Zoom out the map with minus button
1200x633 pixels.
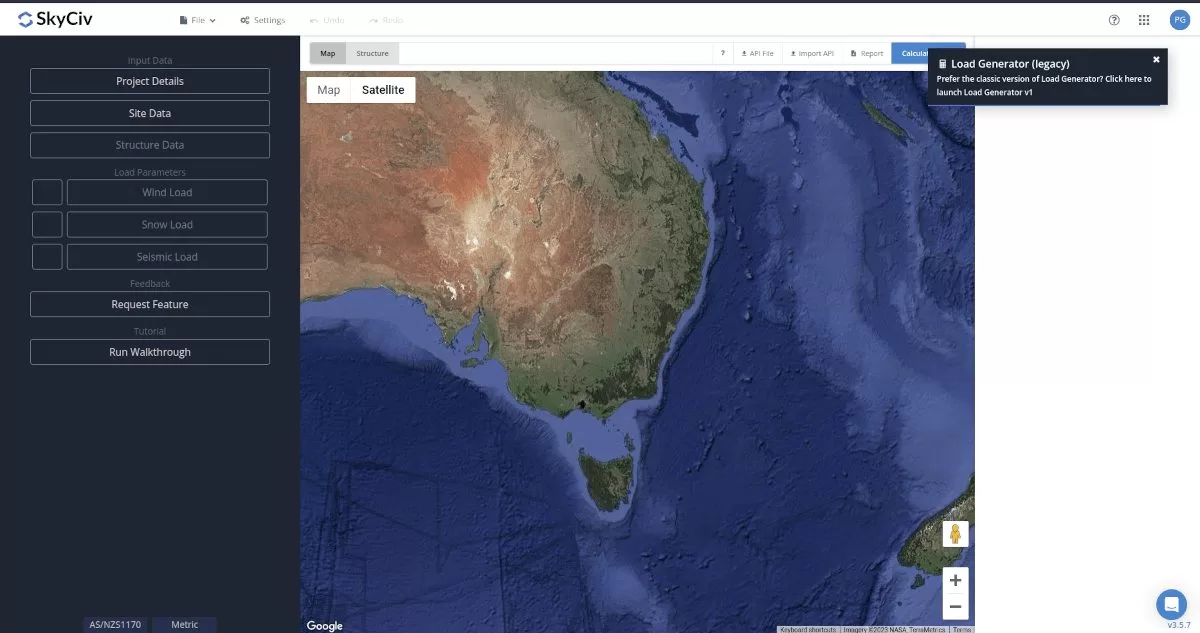pyautogui.click(x=955, y=606)
